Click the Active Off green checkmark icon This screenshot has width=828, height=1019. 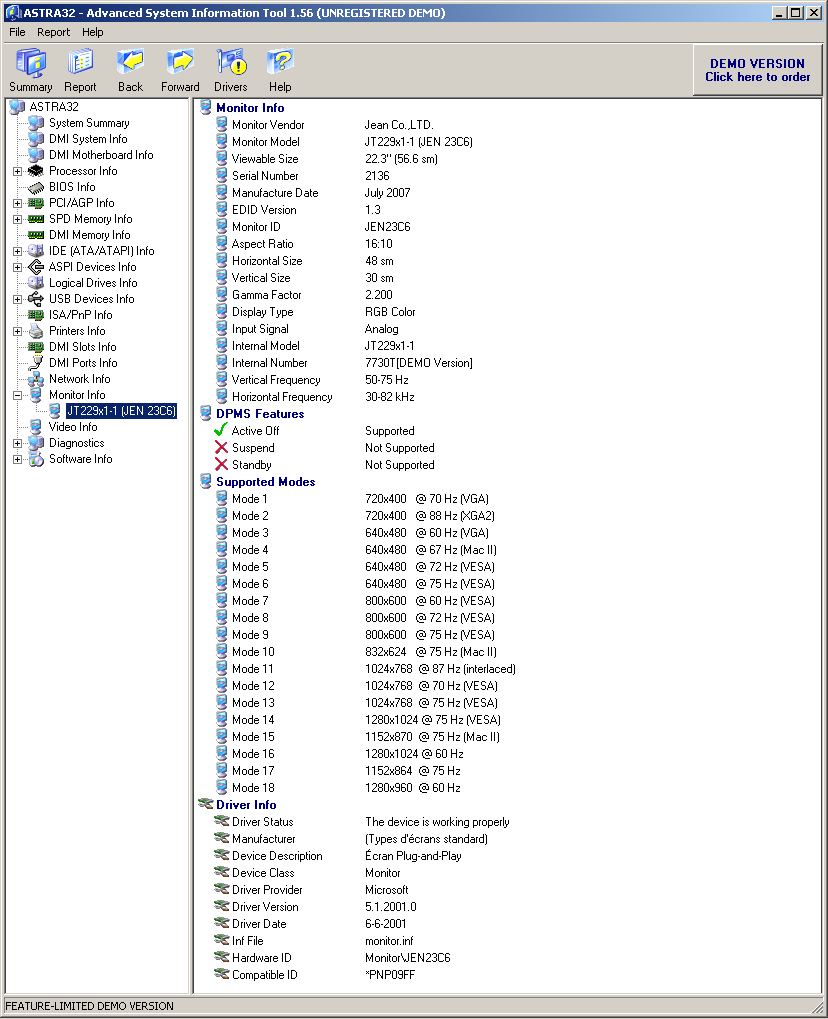(x=221, y=430)
